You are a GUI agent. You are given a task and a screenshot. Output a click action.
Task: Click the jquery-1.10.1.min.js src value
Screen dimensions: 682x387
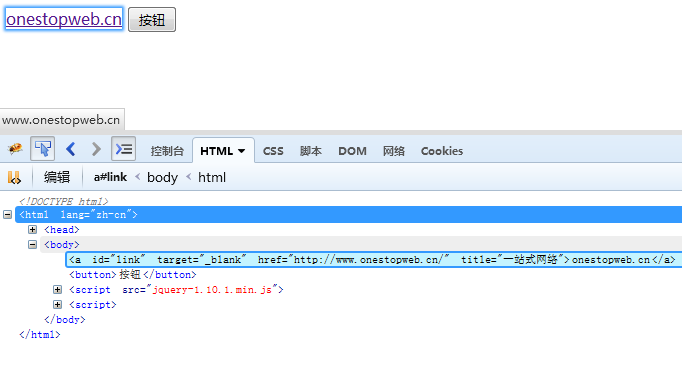tap(212, 290)
